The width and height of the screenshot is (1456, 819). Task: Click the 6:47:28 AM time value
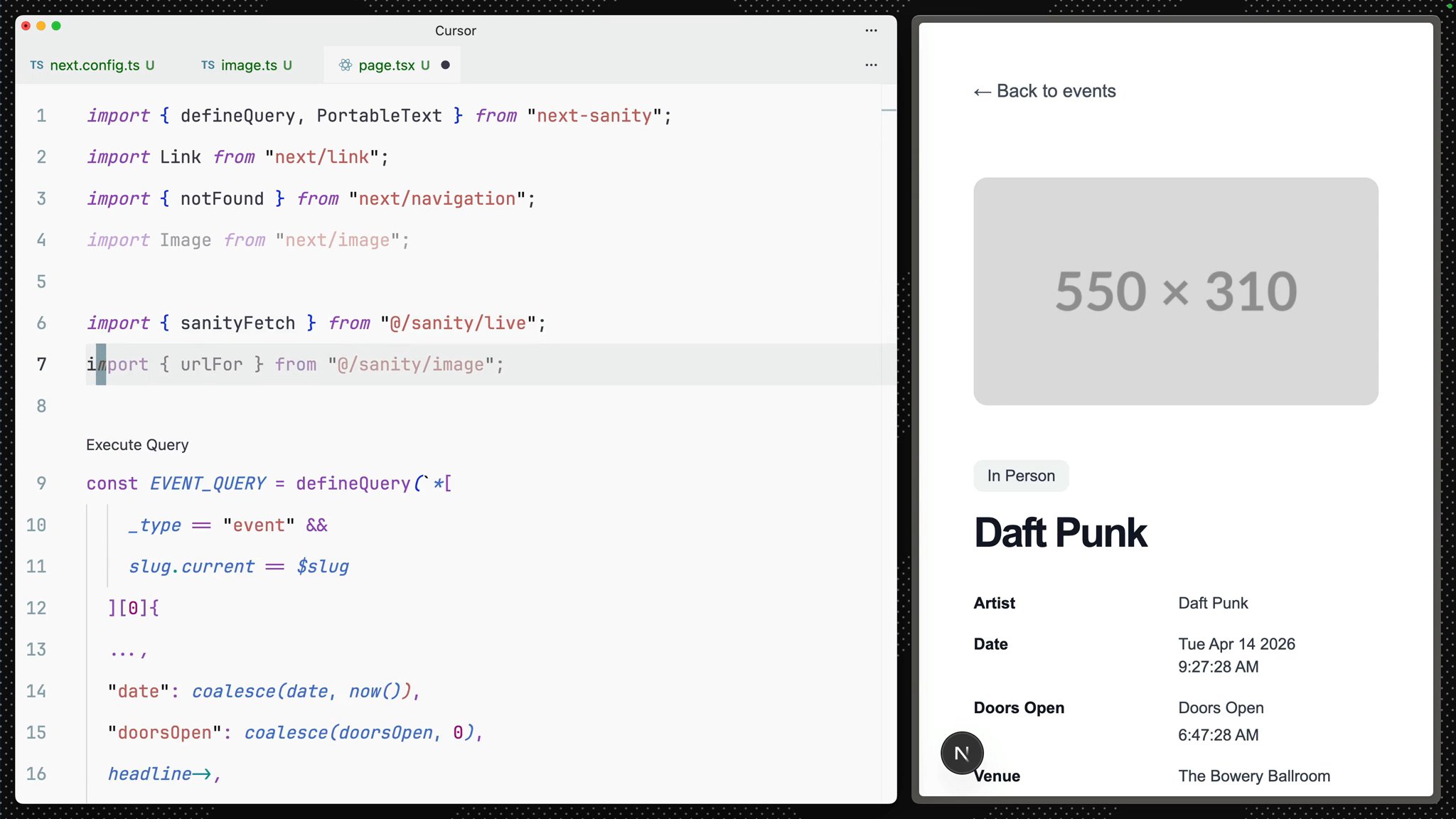(1218, 735)
